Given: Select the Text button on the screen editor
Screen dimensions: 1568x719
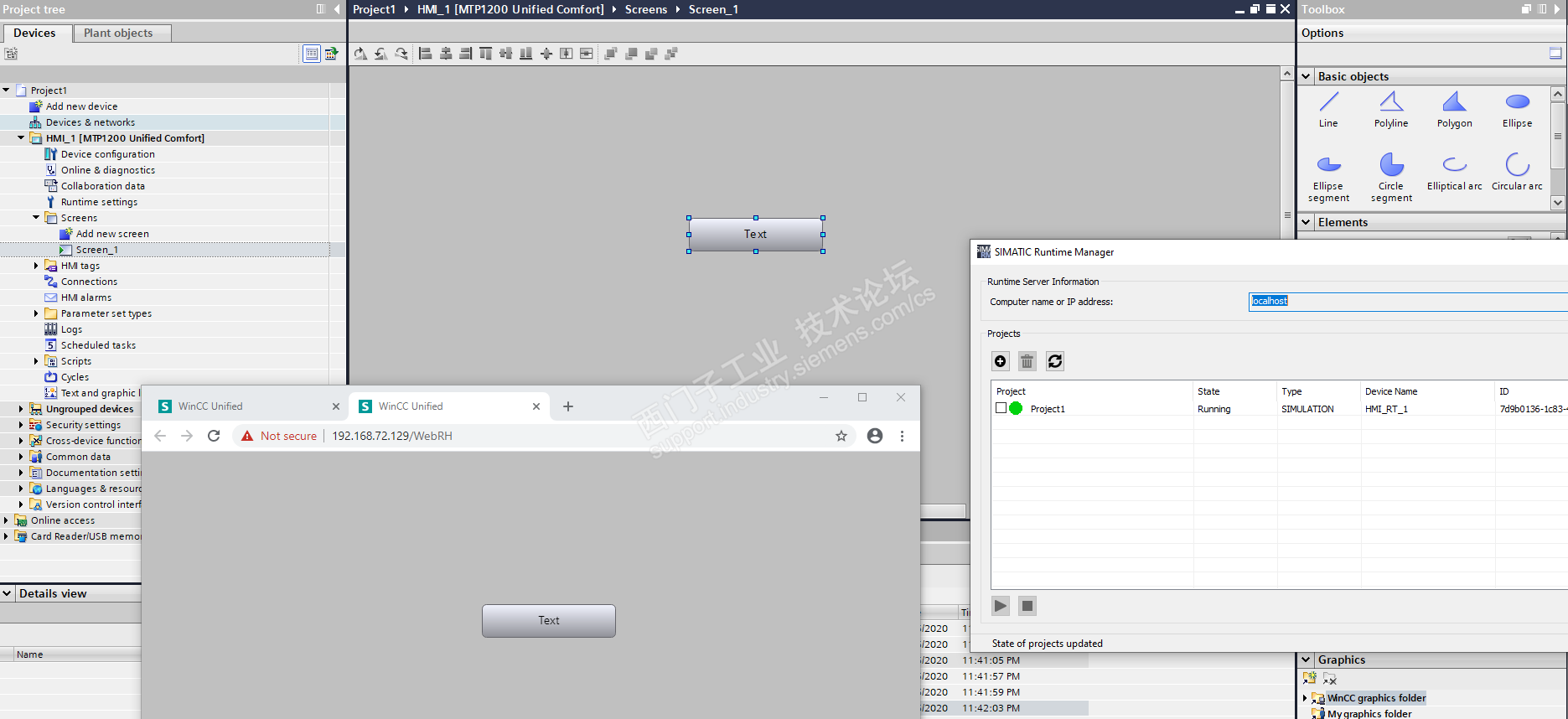Looking at the screenshot, I should tap(756, 235).
